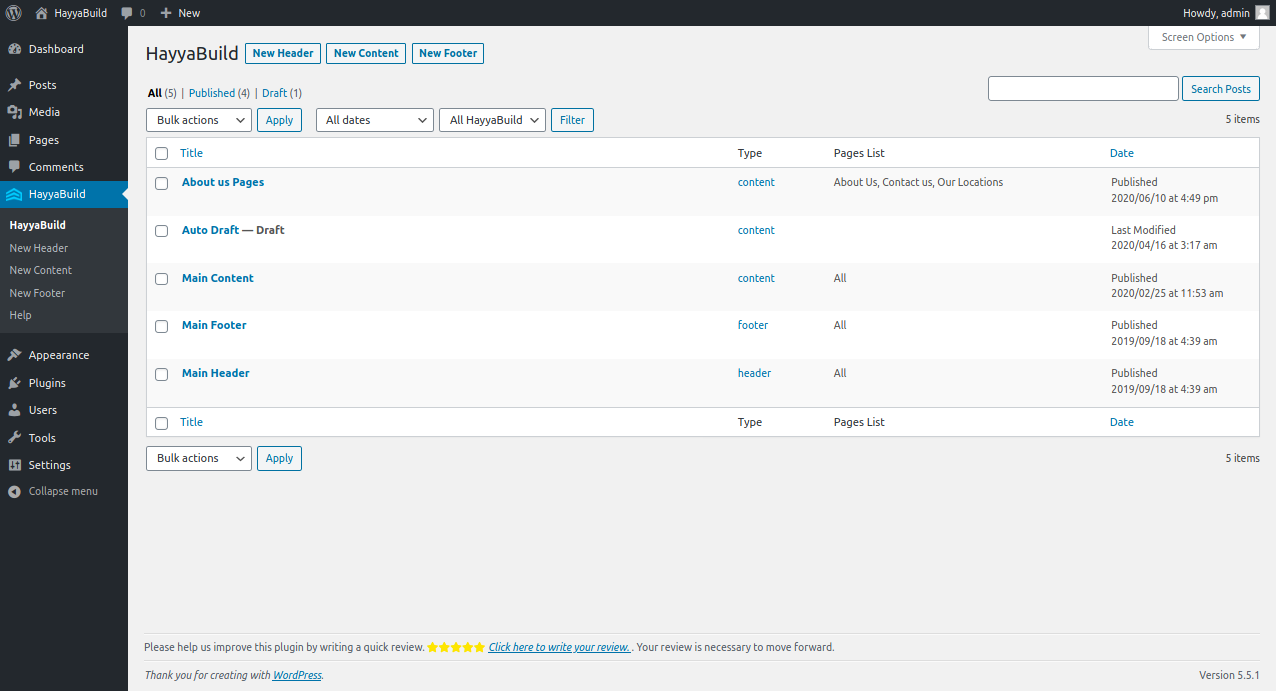Click the Filter button
The image size is (1276, 691).
(572, 120)
